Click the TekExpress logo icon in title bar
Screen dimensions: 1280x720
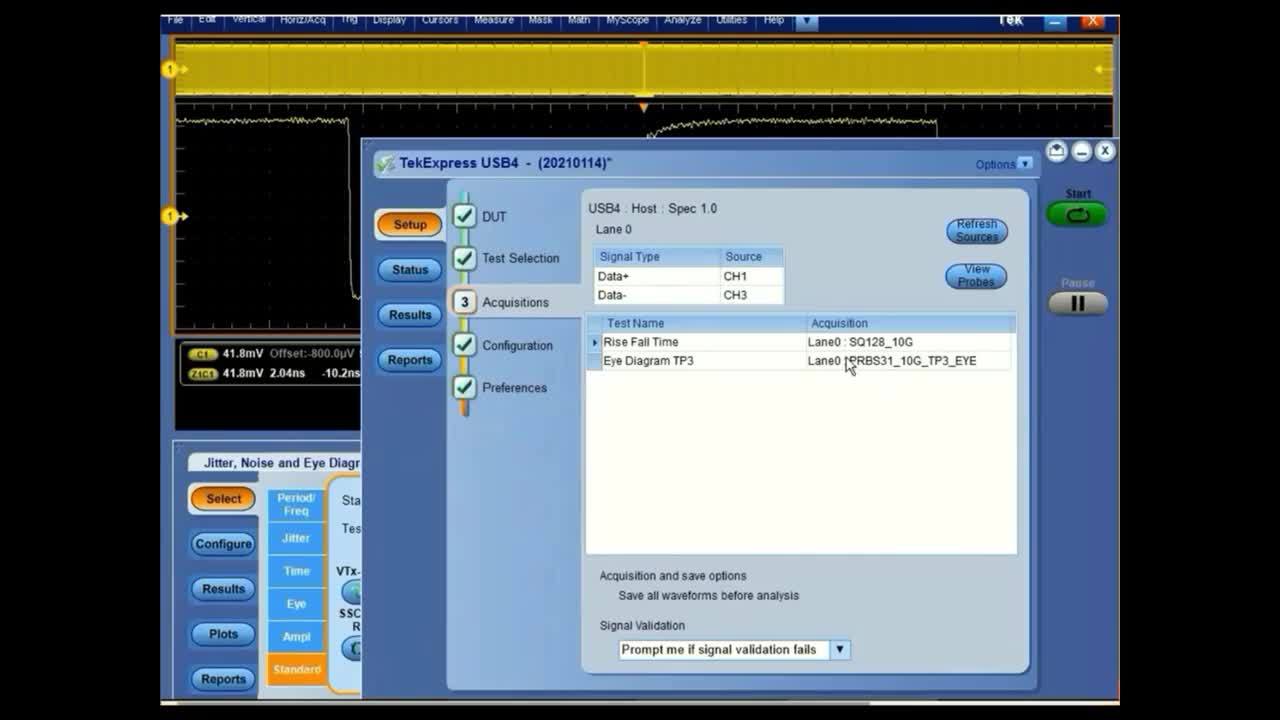(385, 163)
